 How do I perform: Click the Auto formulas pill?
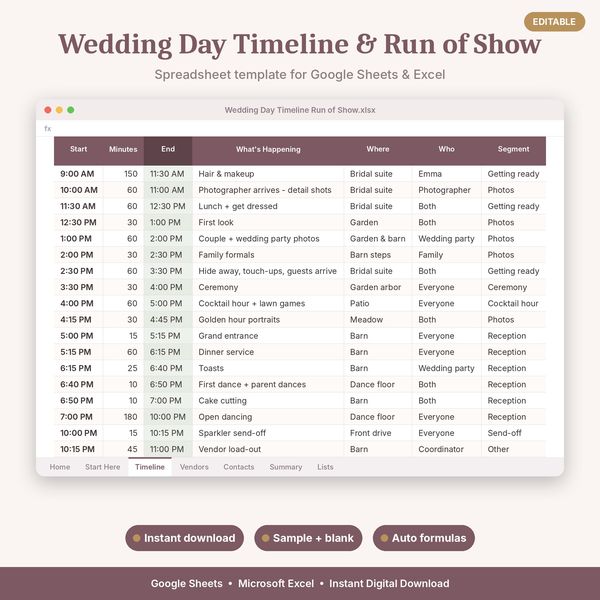pos(424,538)
